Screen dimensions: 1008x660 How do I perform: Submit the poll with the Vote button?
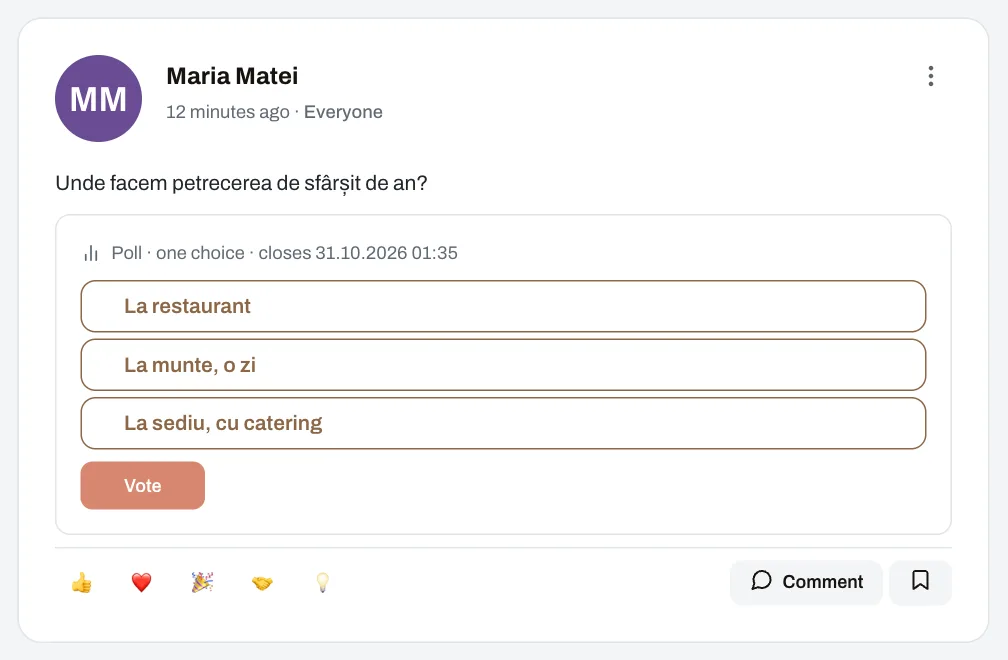click(143, 485)
